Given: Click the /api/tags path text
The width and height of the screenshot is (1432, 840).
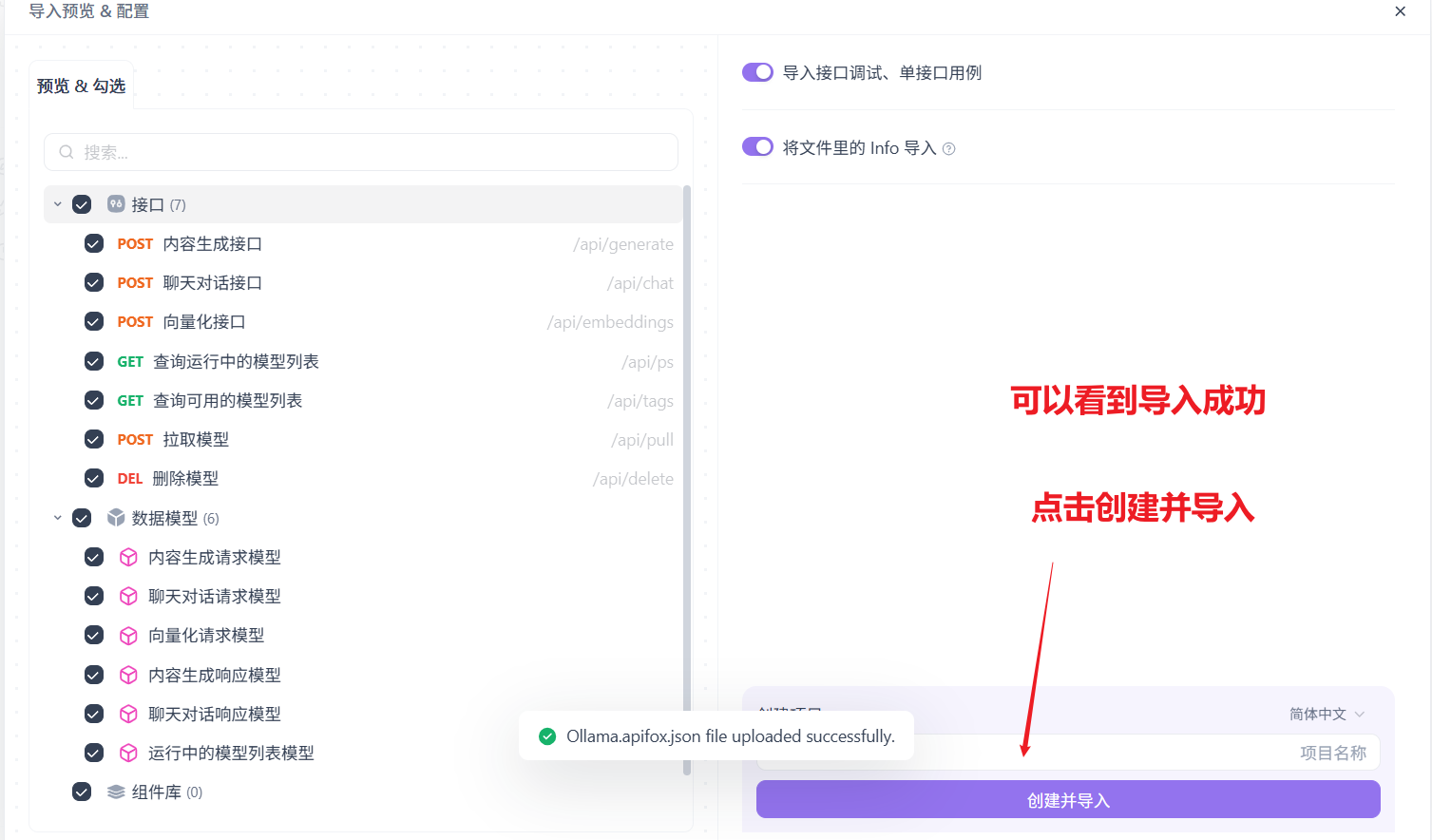Looking at the screenshot, I should click(640, 401).
